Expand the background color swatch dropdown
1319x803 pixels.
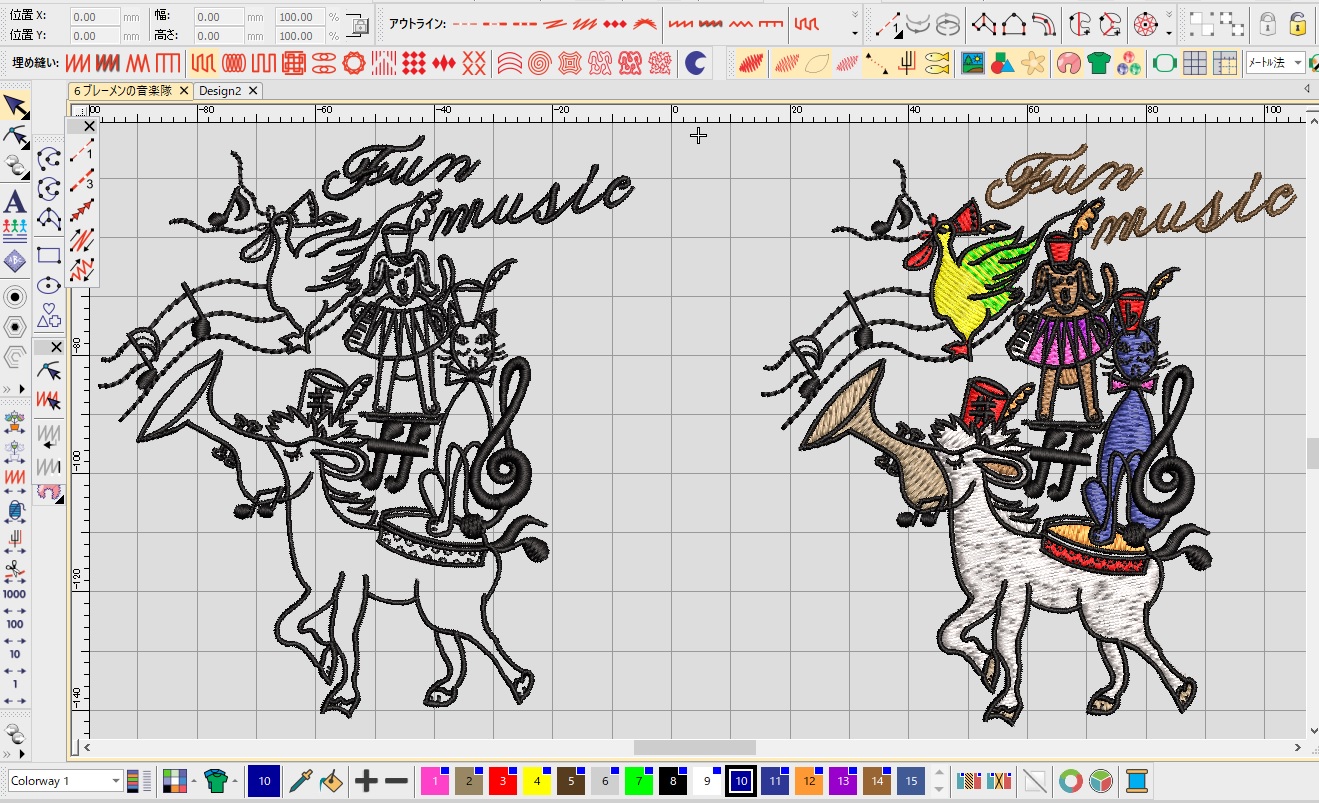tap(193, 781)
